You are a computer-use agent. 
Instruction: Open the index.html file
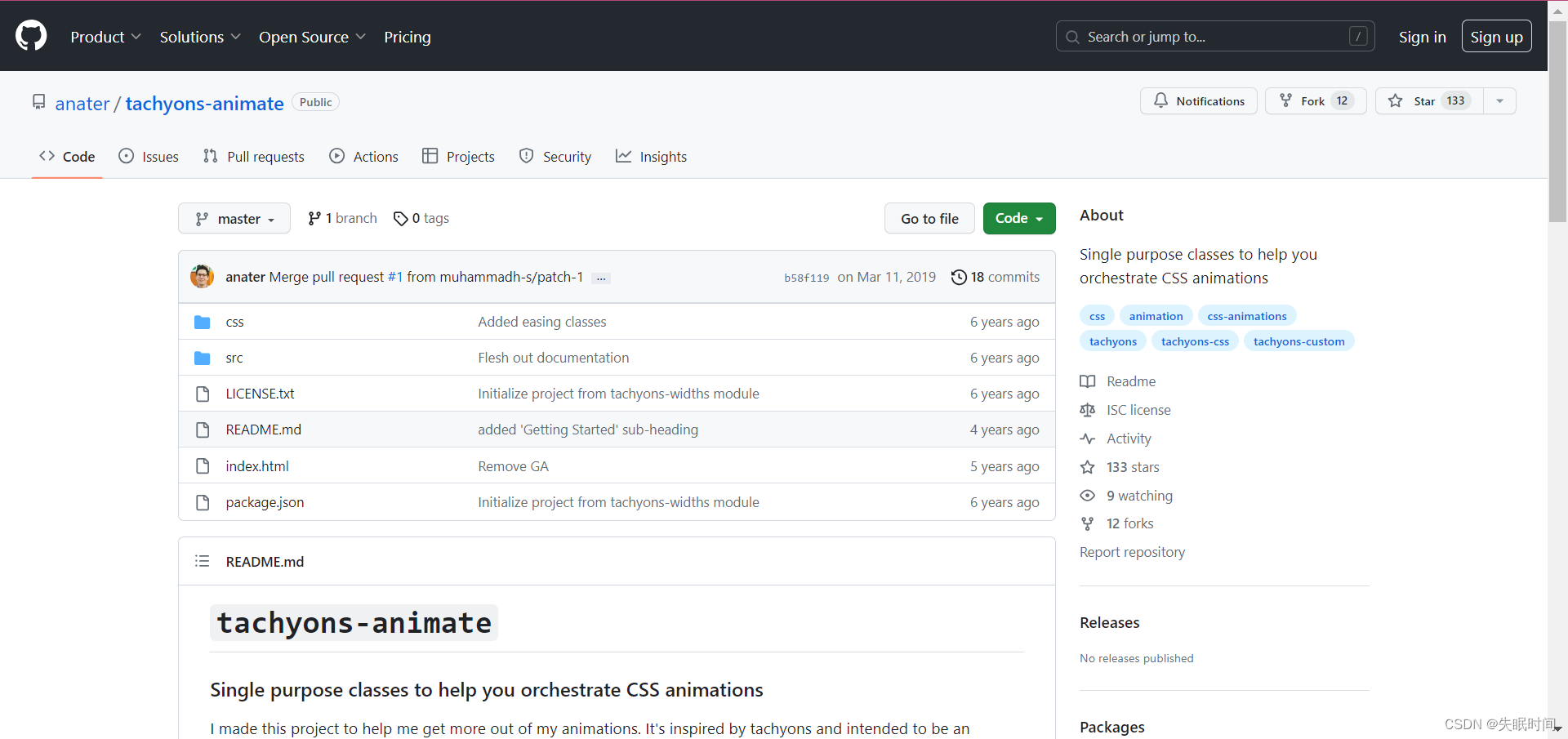[x=257, y=466]
